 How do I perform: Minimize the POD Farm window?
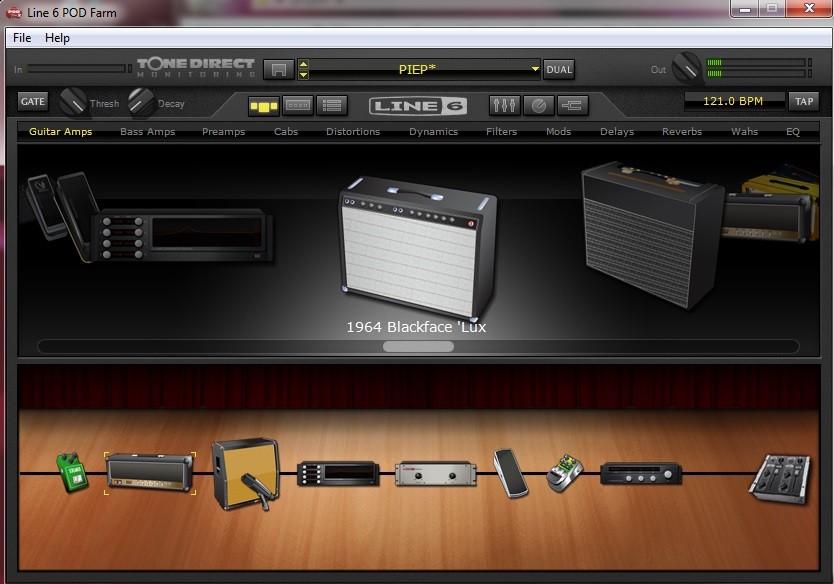745,9
